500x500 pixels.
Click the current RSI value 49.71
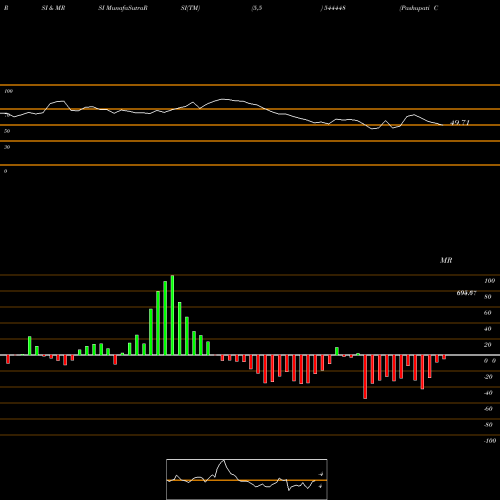(460, 122)
